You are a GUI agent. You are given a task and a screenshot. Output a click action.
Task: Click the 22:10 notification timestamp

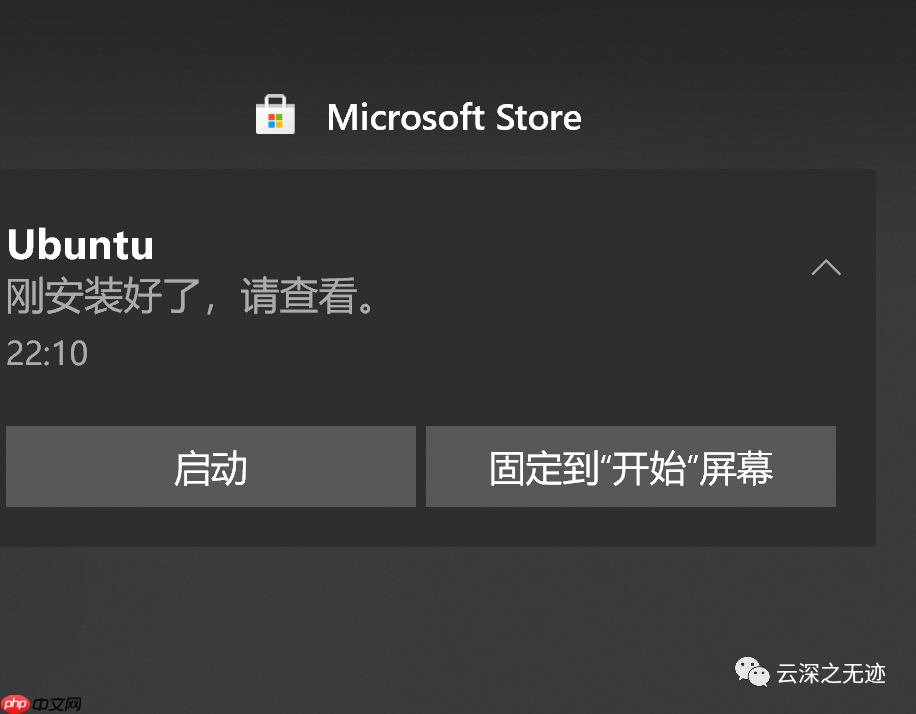47,353
